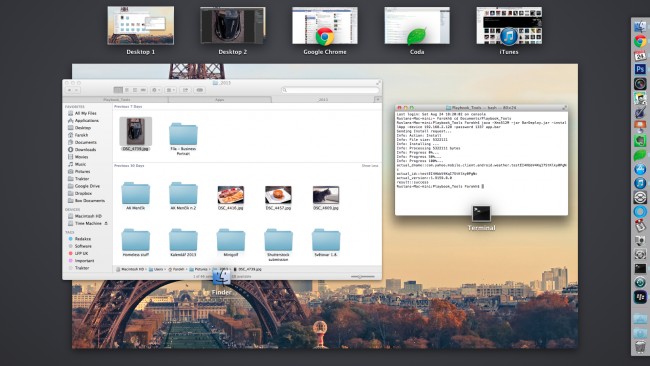This screenshot has height=366, width=650.
Task: Click Show Less in Previous 30 Days
Action: (370, 166)
